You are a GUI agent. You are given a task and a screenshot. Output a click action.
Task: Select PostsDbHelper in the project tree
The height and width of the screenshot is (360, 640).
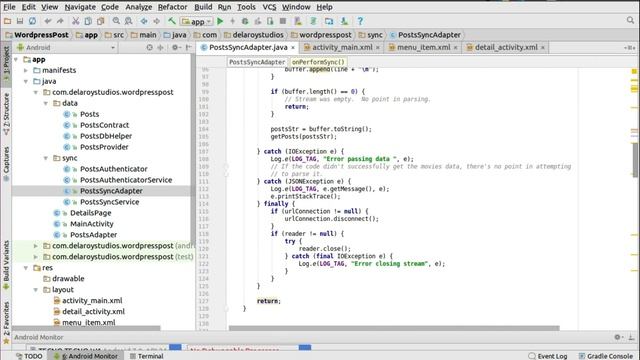[106, 136]
